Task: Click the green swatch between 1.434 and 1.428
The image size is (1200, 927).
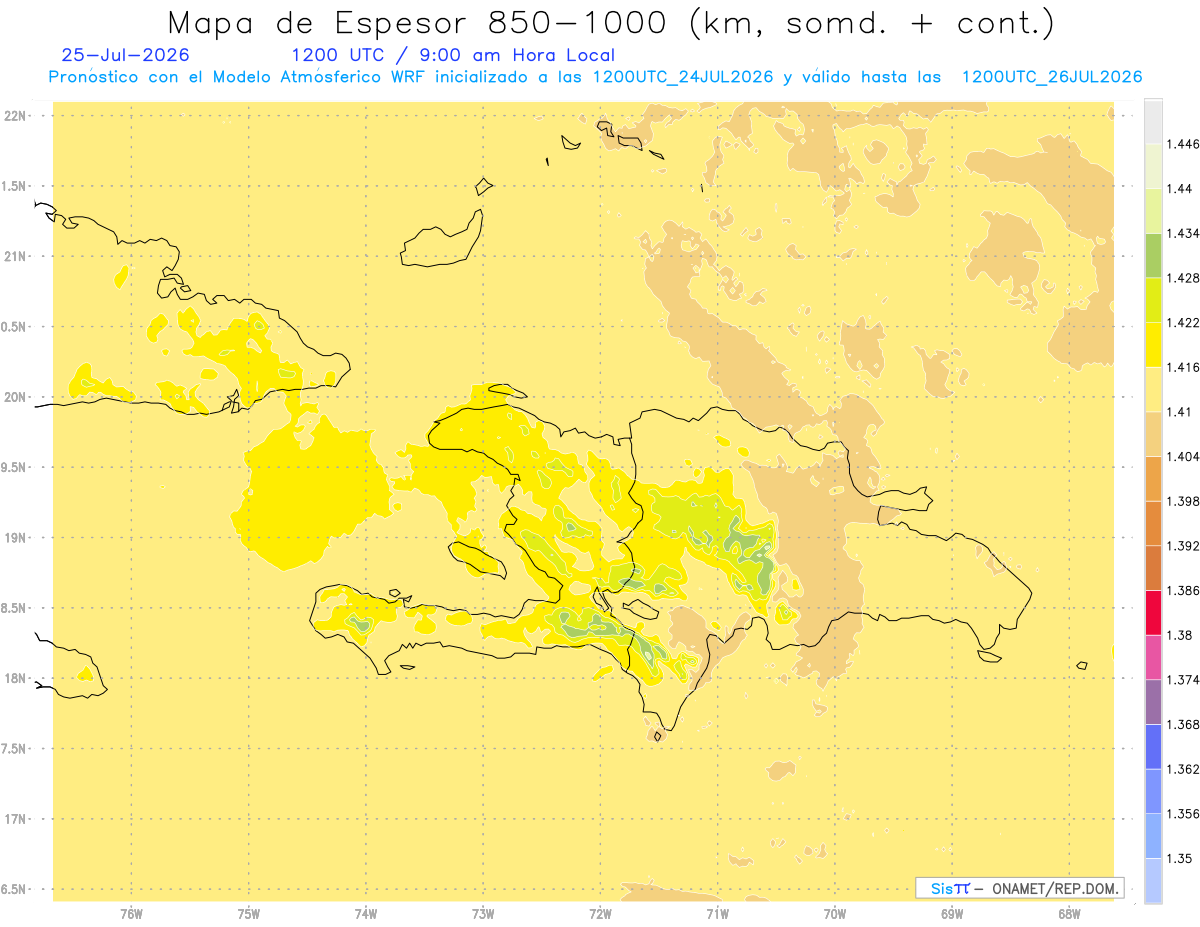Action: (1153, 255)
